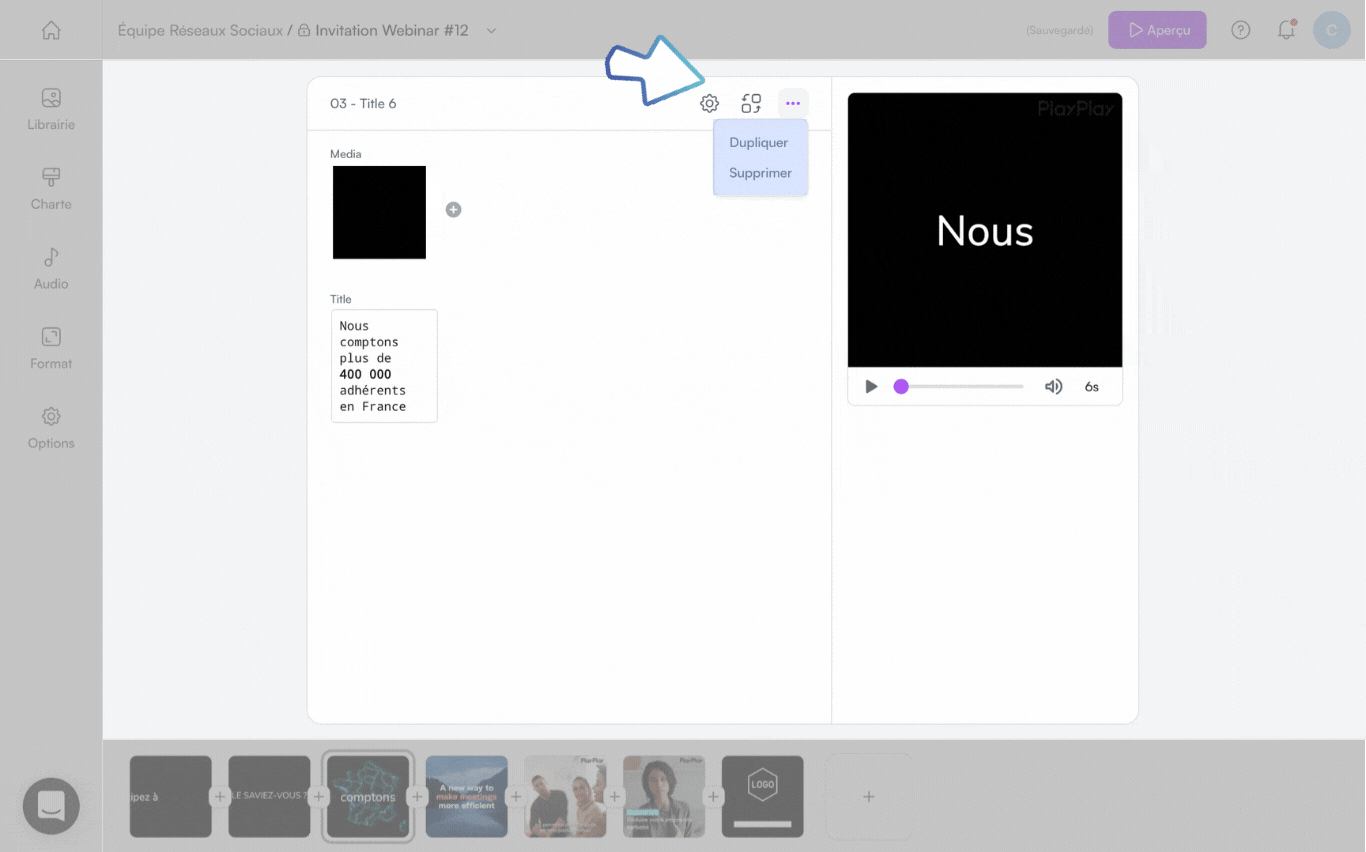1366x852 pixels.
Task: Select the 'comptons' France map slide
Action: point(368,796)
